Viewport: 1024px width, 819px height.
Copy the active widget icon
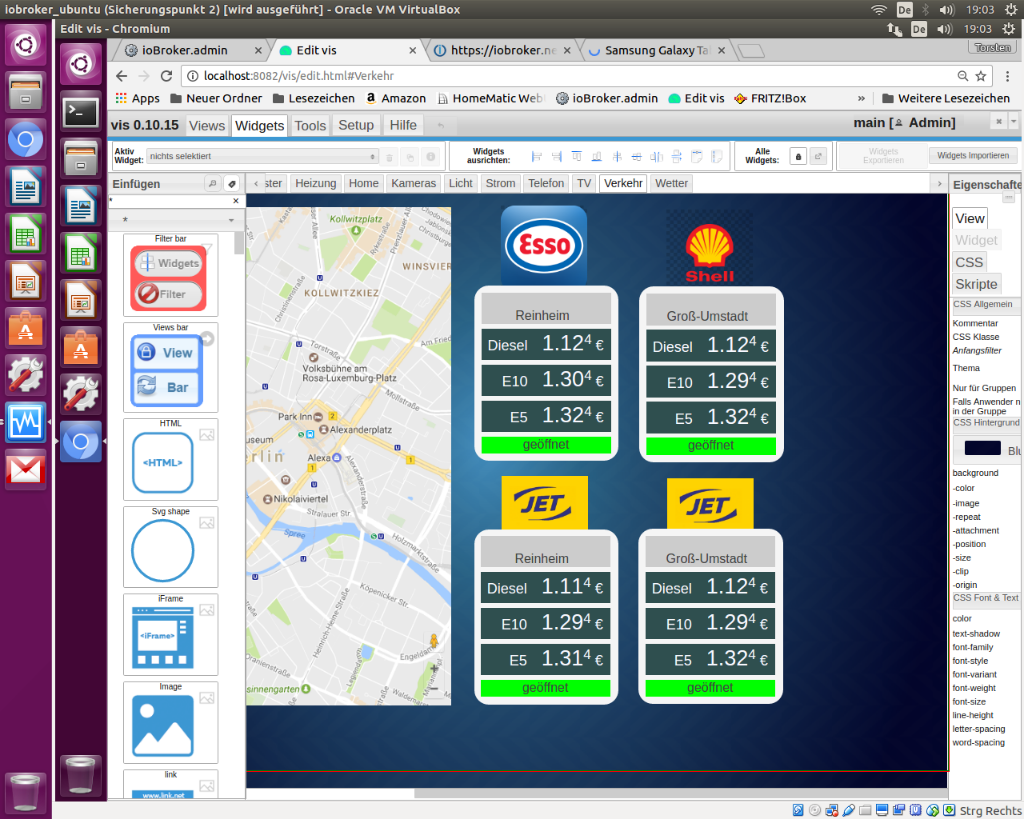(410, 157)
